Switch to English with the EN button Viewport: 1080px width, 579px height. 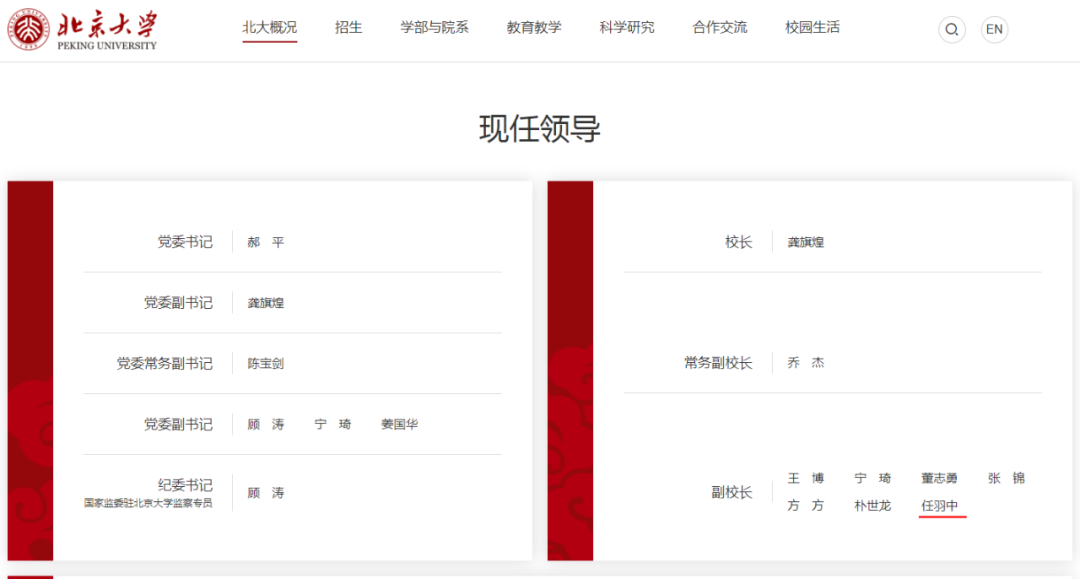click(x=995, y=30)
